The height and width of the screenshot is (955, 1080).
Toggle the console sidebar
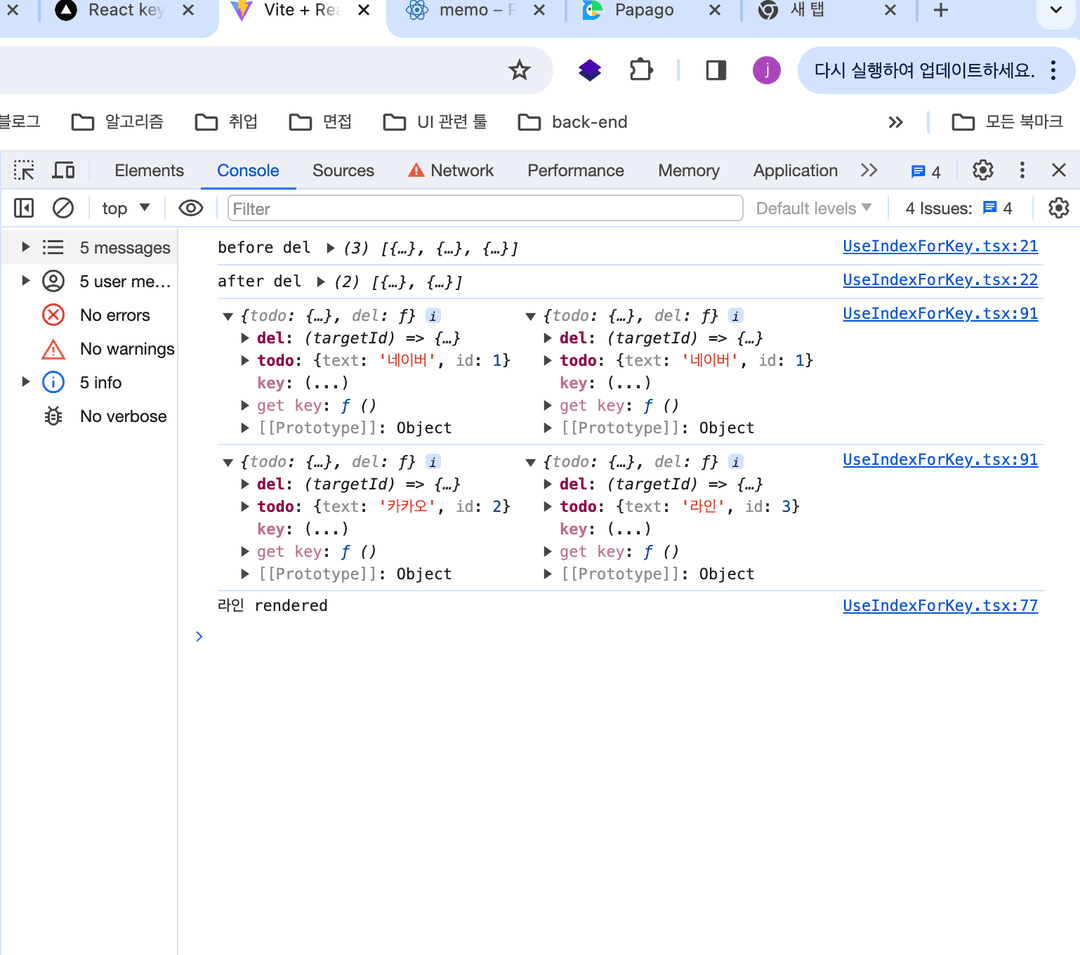point(23,208)
